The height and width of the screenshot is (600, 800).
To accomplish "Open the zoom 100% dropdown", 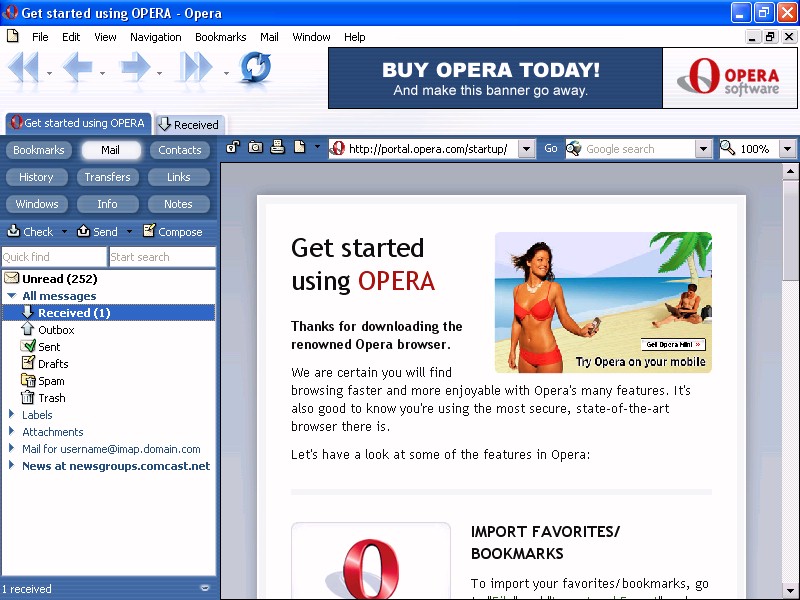I will (x=787, y=149).
